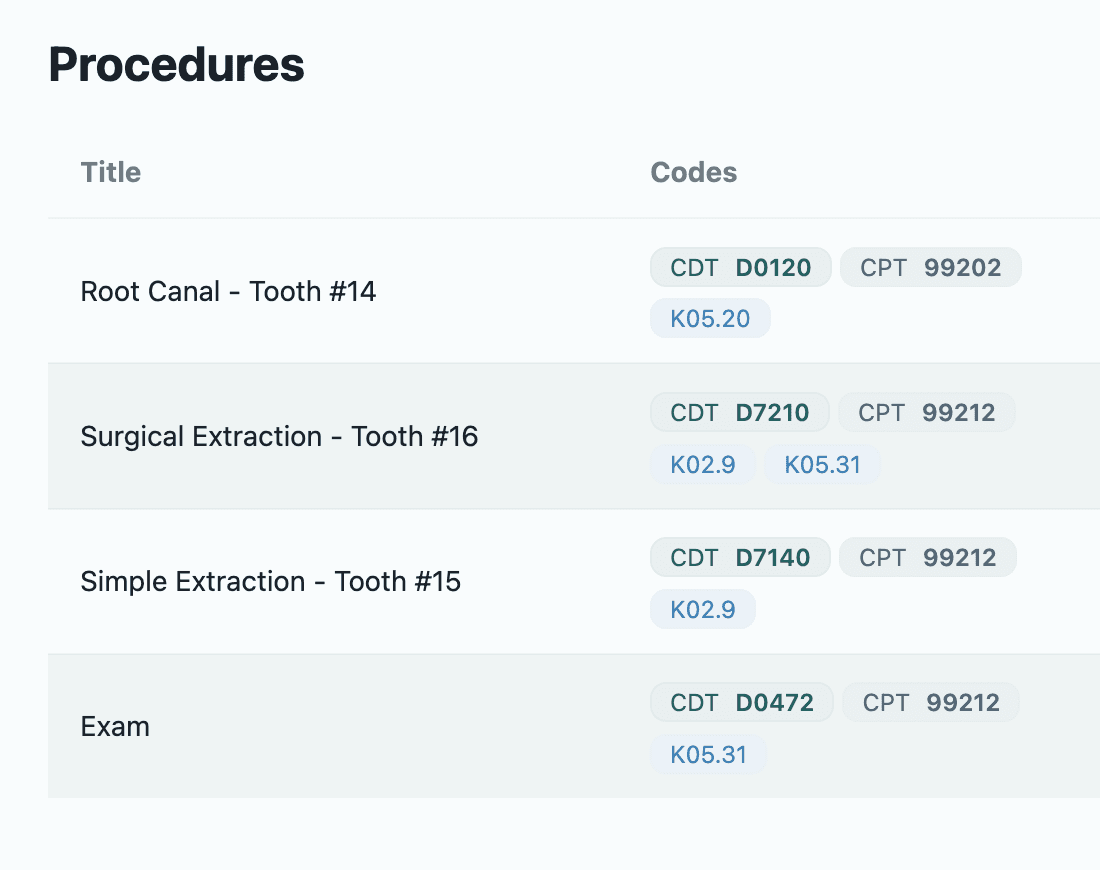Open Surgical Extraction - Tooth #16 row

pos(279,437)
